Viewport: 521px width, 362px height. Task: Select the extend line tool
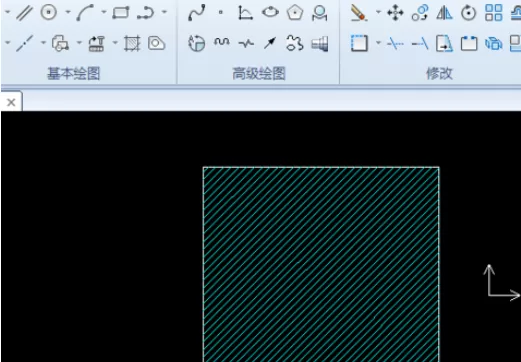tap(420, 43)
